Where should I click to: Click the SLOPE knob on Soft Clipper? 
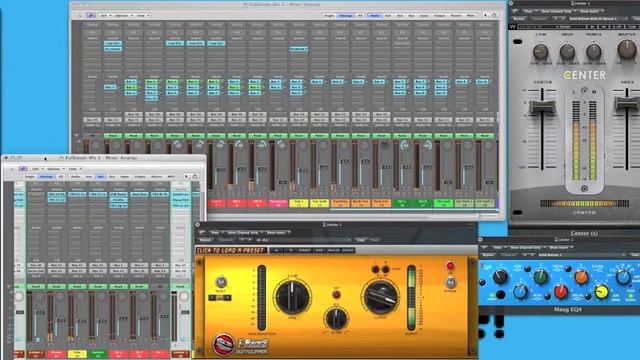(x=336, y=318)
